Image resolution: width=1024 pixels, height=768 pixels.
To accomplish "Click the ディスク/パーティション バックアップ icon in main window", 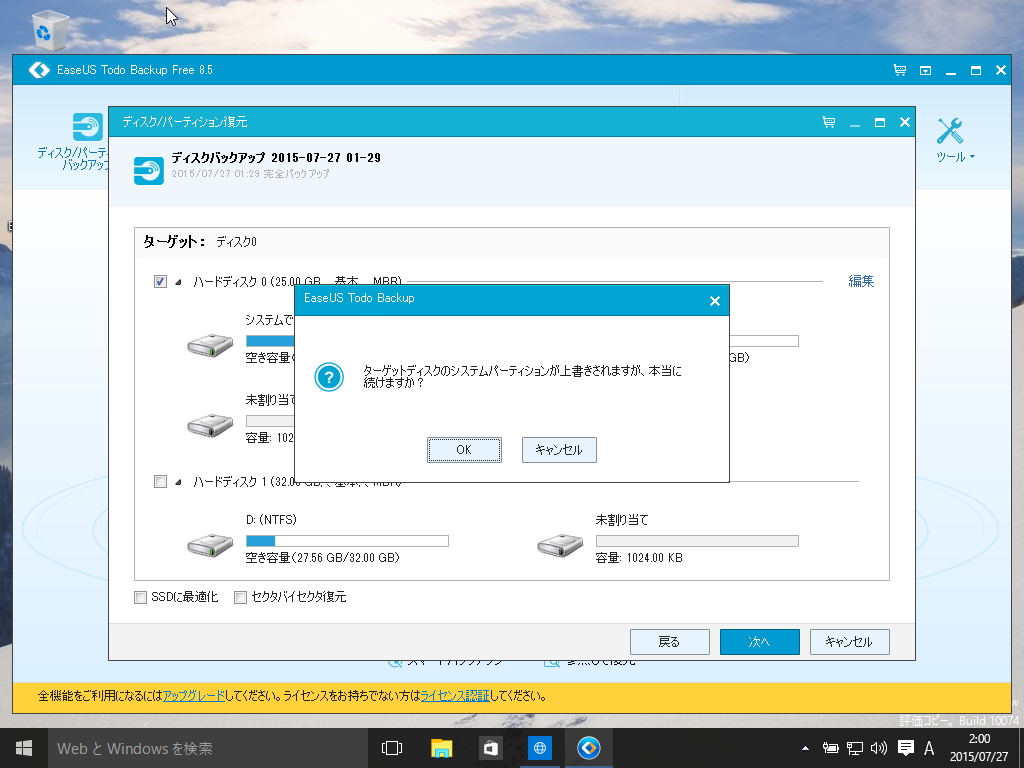I will click(x=88, y=127).
